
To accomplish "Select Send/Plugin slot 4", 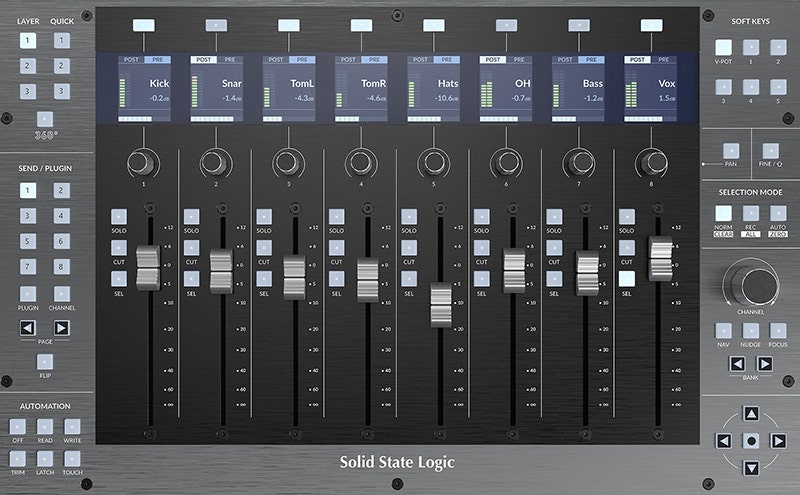I will (61, 216).
